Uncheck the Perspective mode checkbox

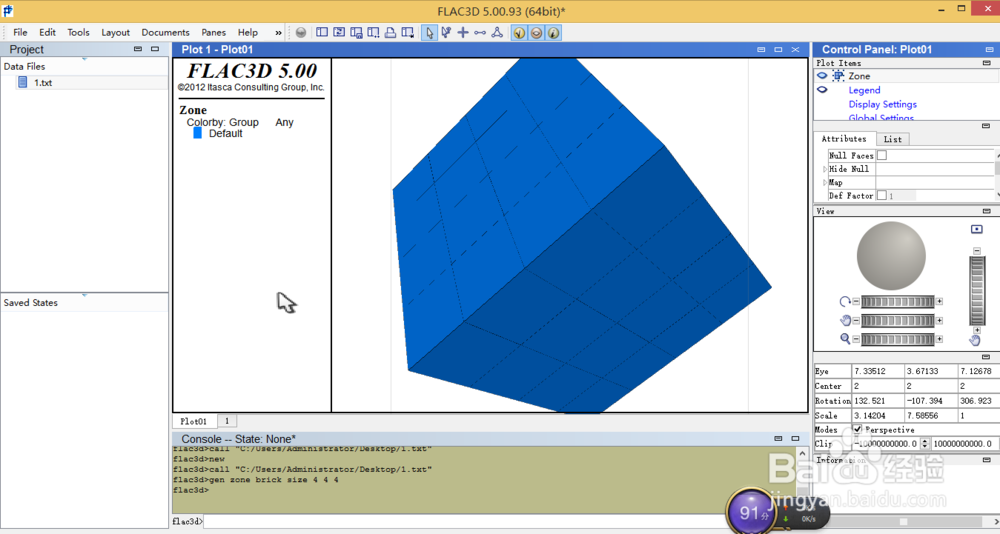857,429
